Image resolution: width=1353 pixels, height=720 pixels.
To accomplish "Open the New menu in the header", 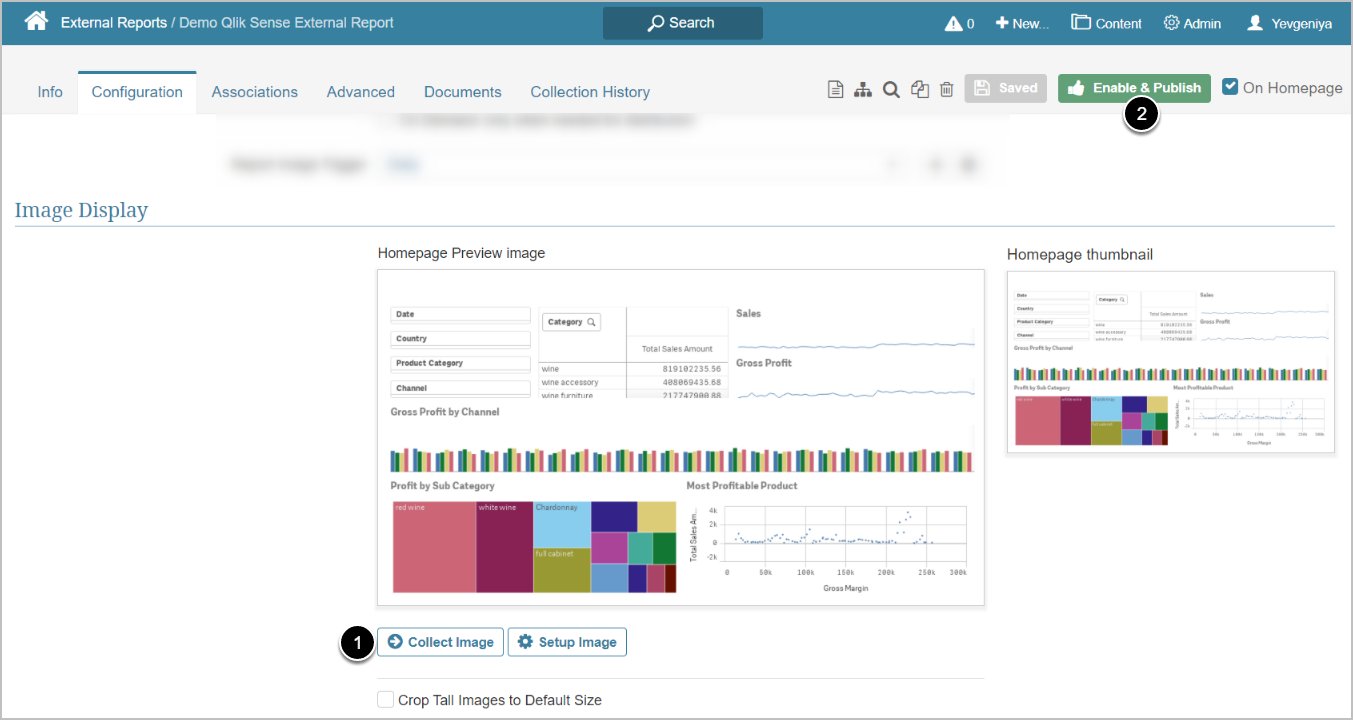I will [1022, 23].
